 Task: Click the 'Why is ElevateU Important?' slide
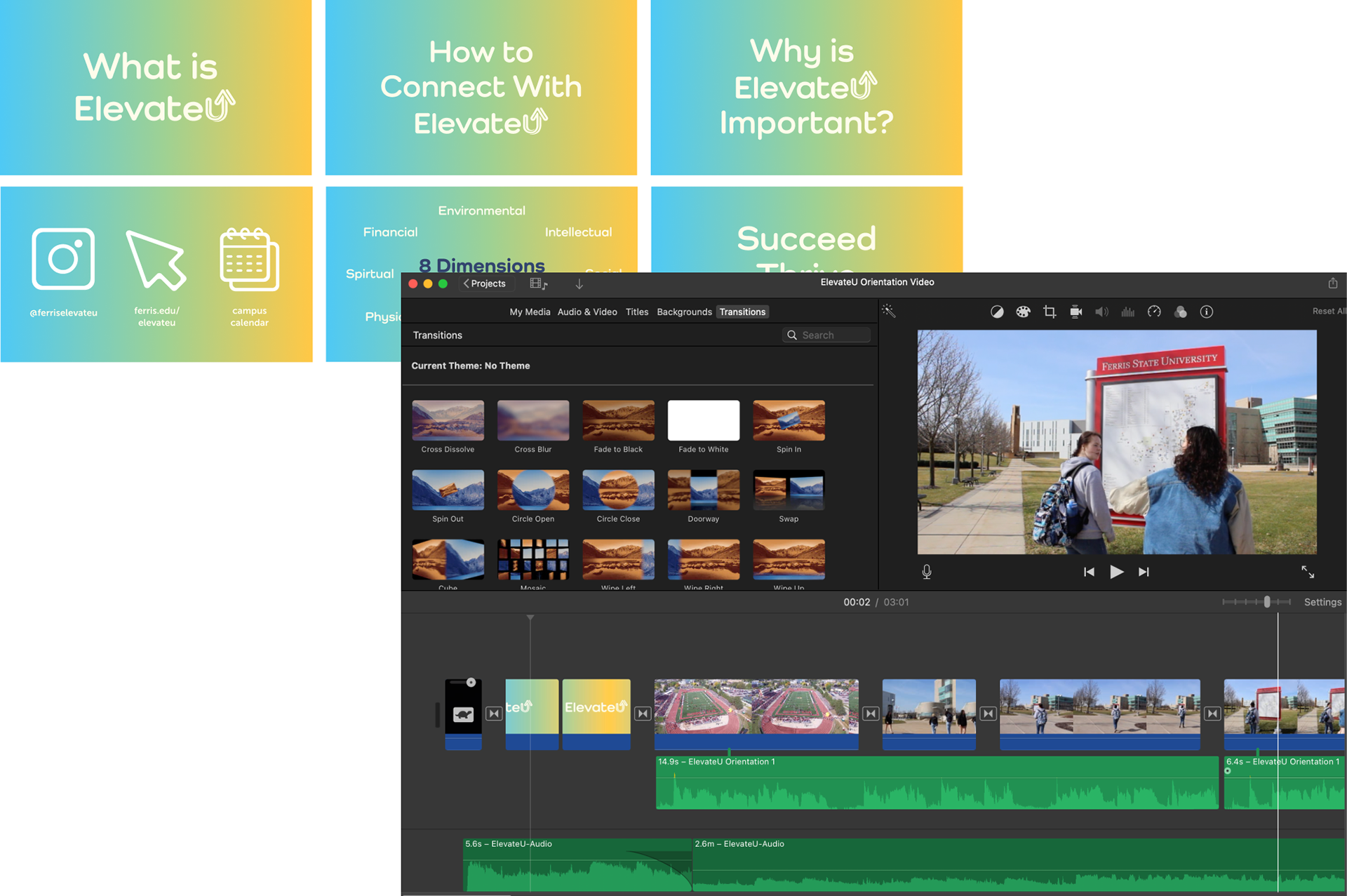coord(806,87)
